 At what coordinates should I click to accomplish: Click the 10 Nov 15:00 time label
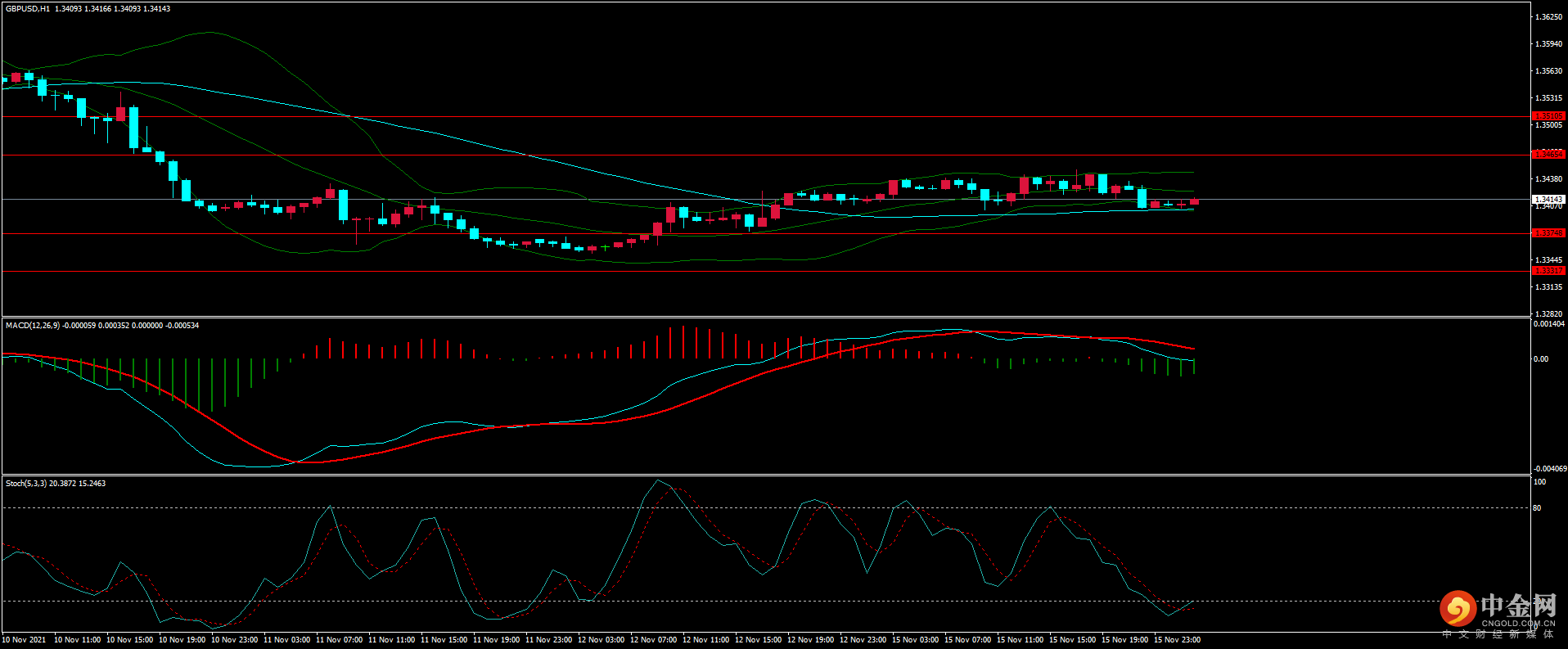[x=130, y=640]
